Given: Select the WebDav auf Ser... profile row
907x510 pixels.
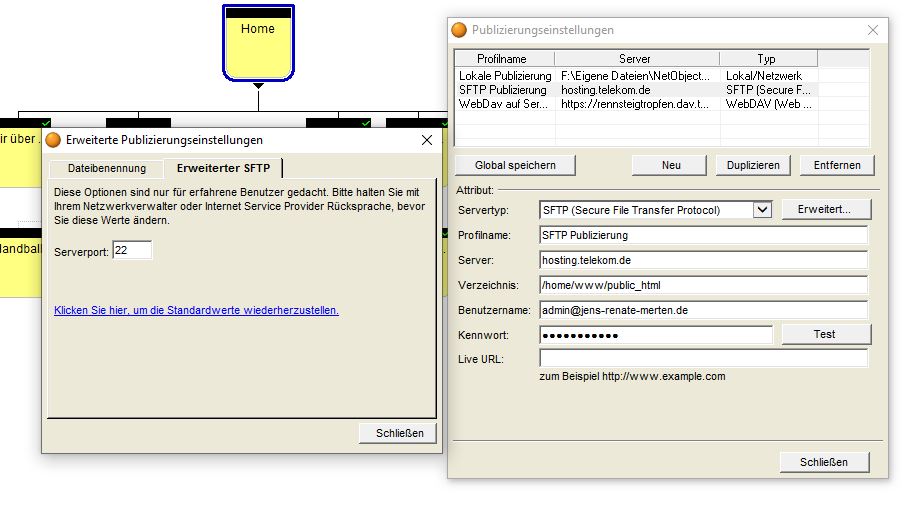Looking at the screenshot, I should click(x=637, y=104).
